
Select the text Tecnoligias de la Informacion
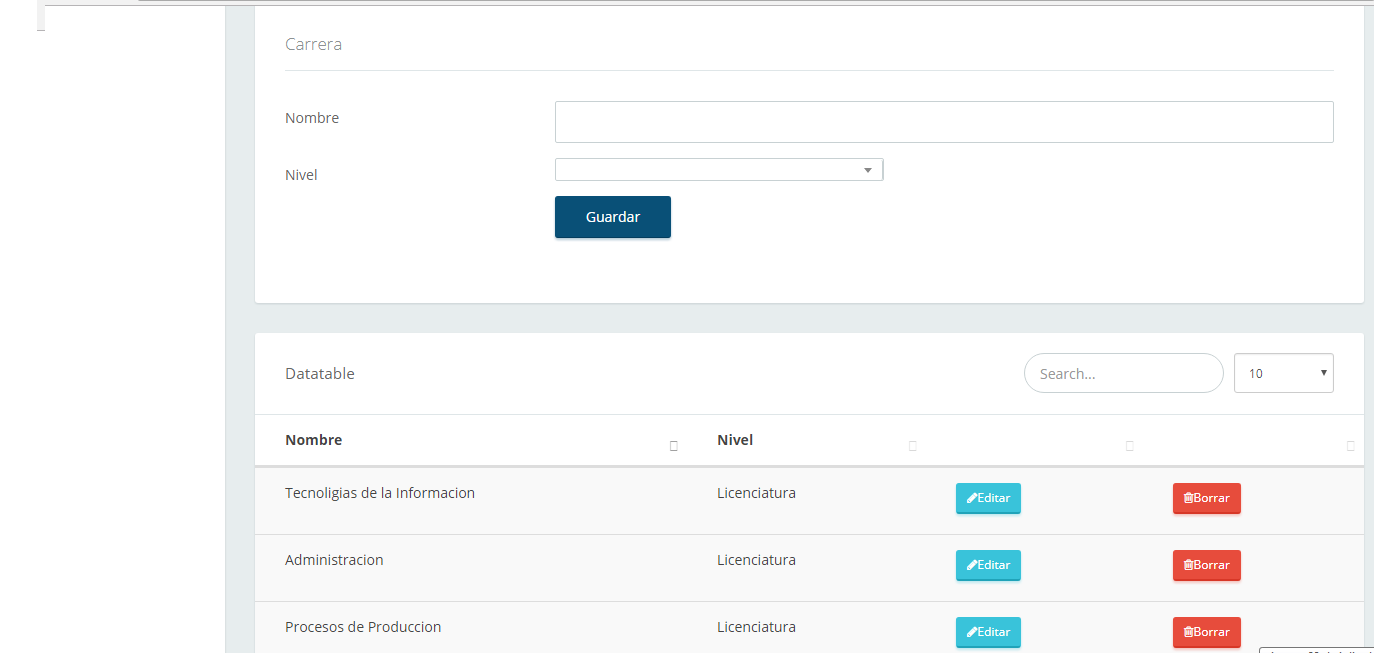click(x=380, y=493)
